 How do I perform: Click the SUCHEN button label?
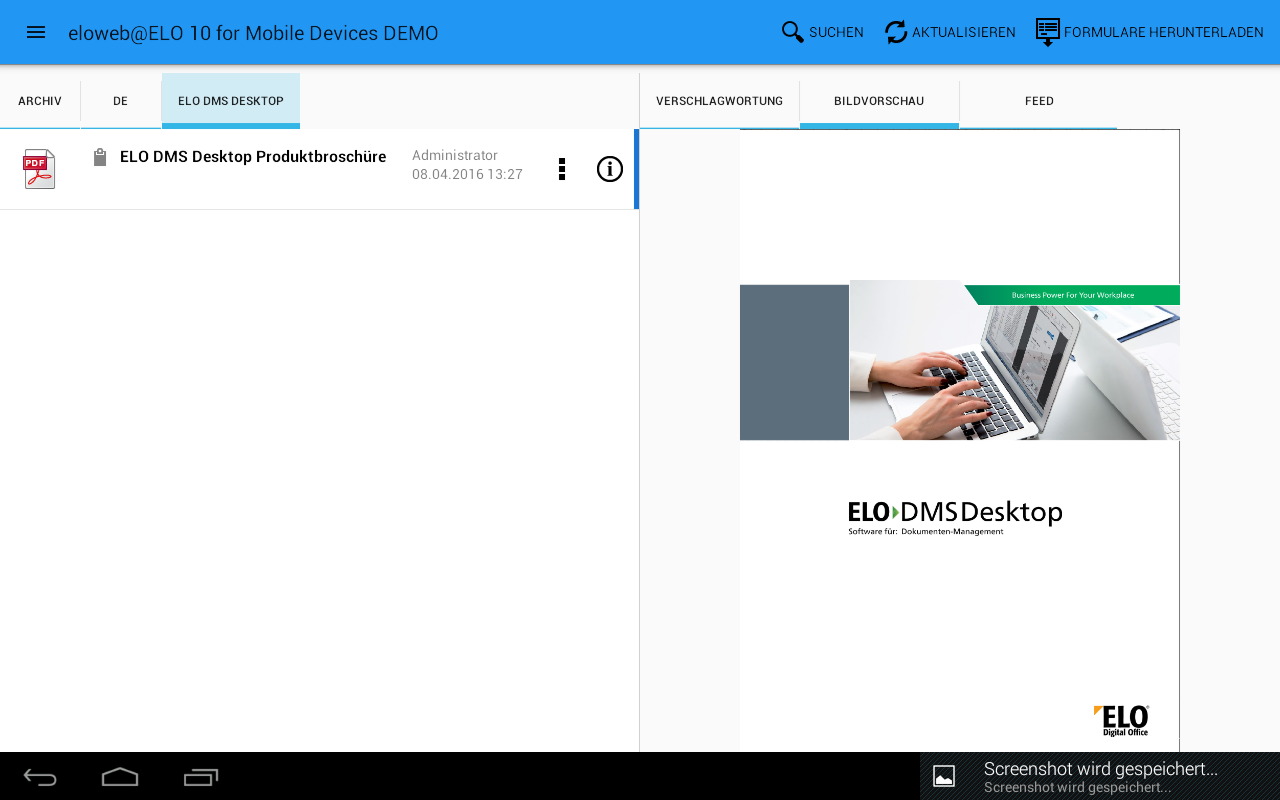[x=836, y=32]
